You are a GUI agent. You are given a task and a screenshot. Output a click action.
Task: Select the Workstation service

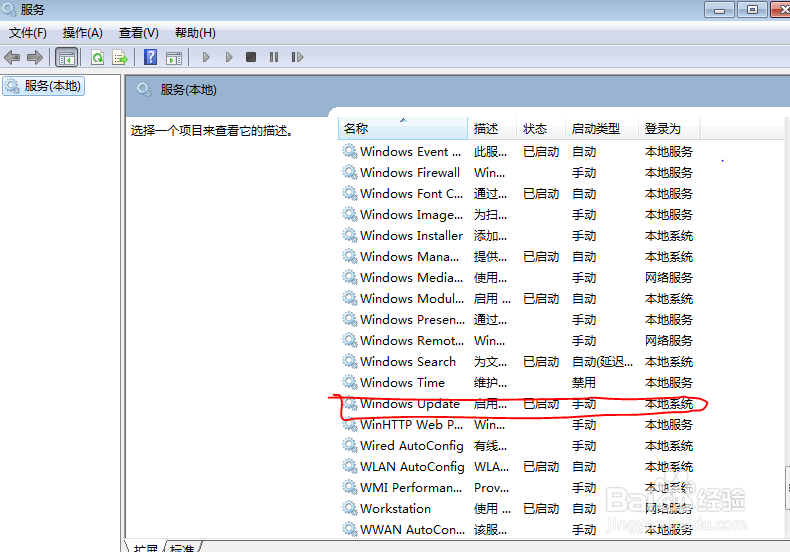pos(518,508)
